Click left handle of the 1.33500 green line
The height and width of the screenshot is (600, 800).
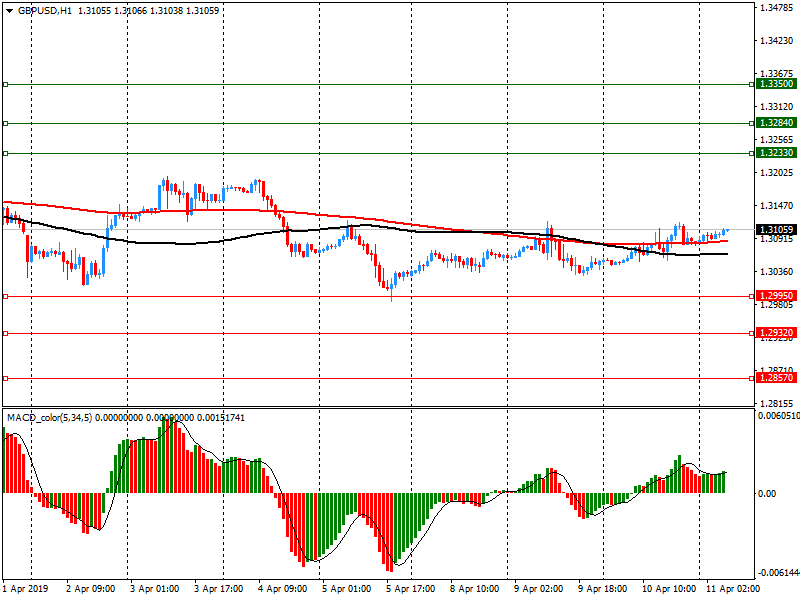6,85
